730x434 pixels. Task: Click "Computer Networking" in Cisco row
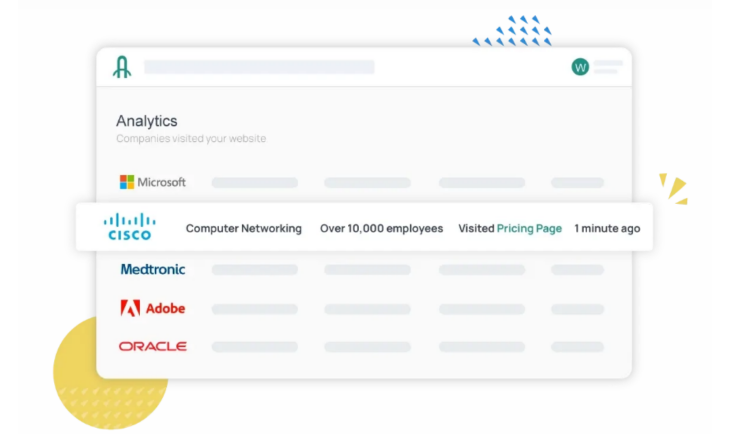click(243, 229)
